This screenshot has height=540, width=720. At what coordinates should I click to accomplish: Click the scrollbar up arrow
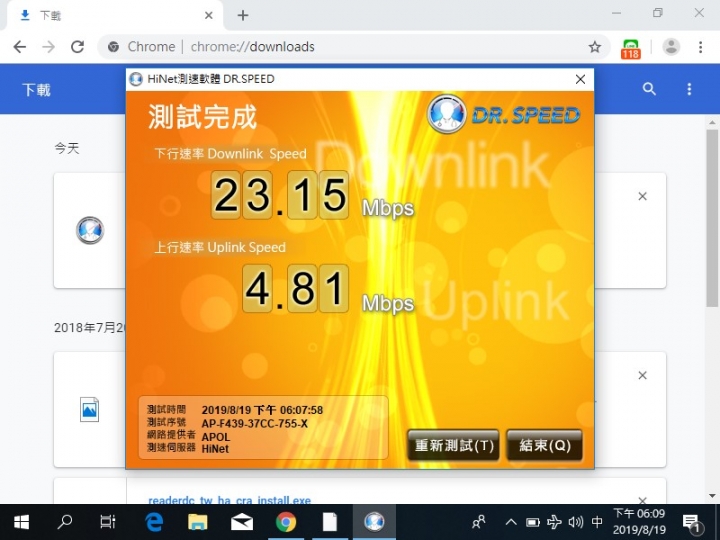click(712, 123)
